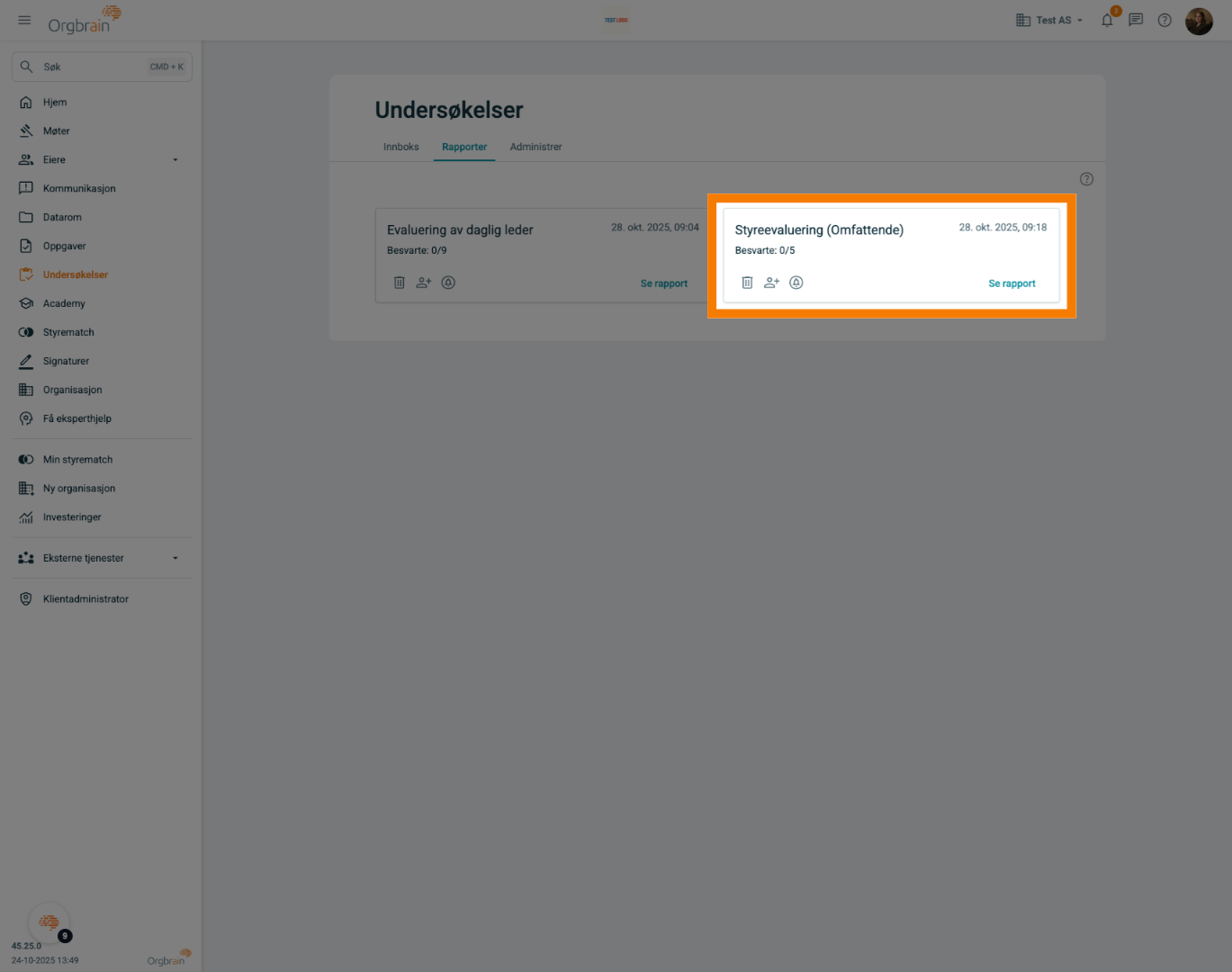Image resolution: width=1232 pixels, height=972 pixels.
Task: Click the Eksterne tjenester icon
Action: tap(26, 558)
